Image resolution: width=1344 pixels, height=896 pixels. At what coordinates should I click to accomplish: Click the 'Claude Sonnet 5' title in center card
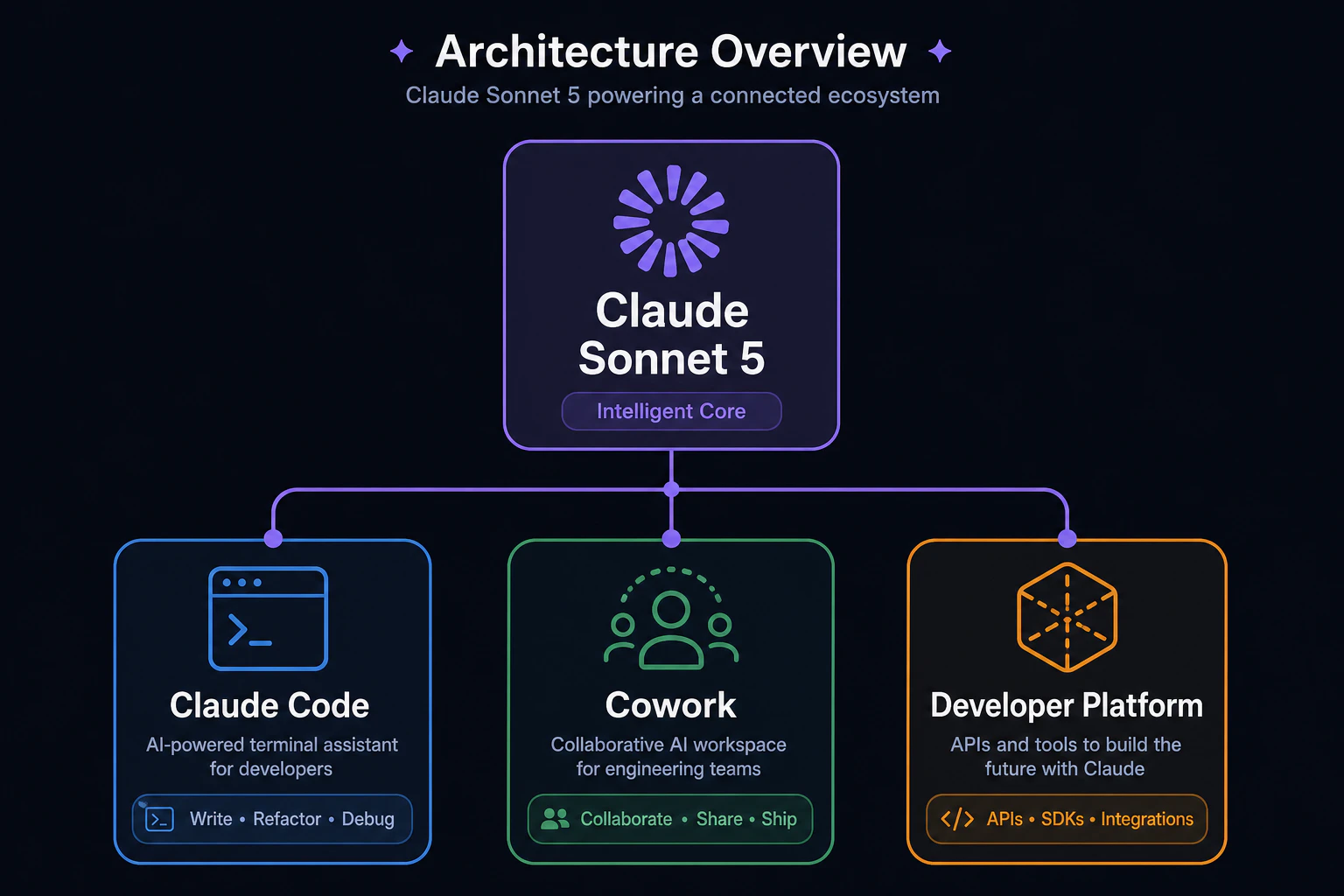(671, 334)
